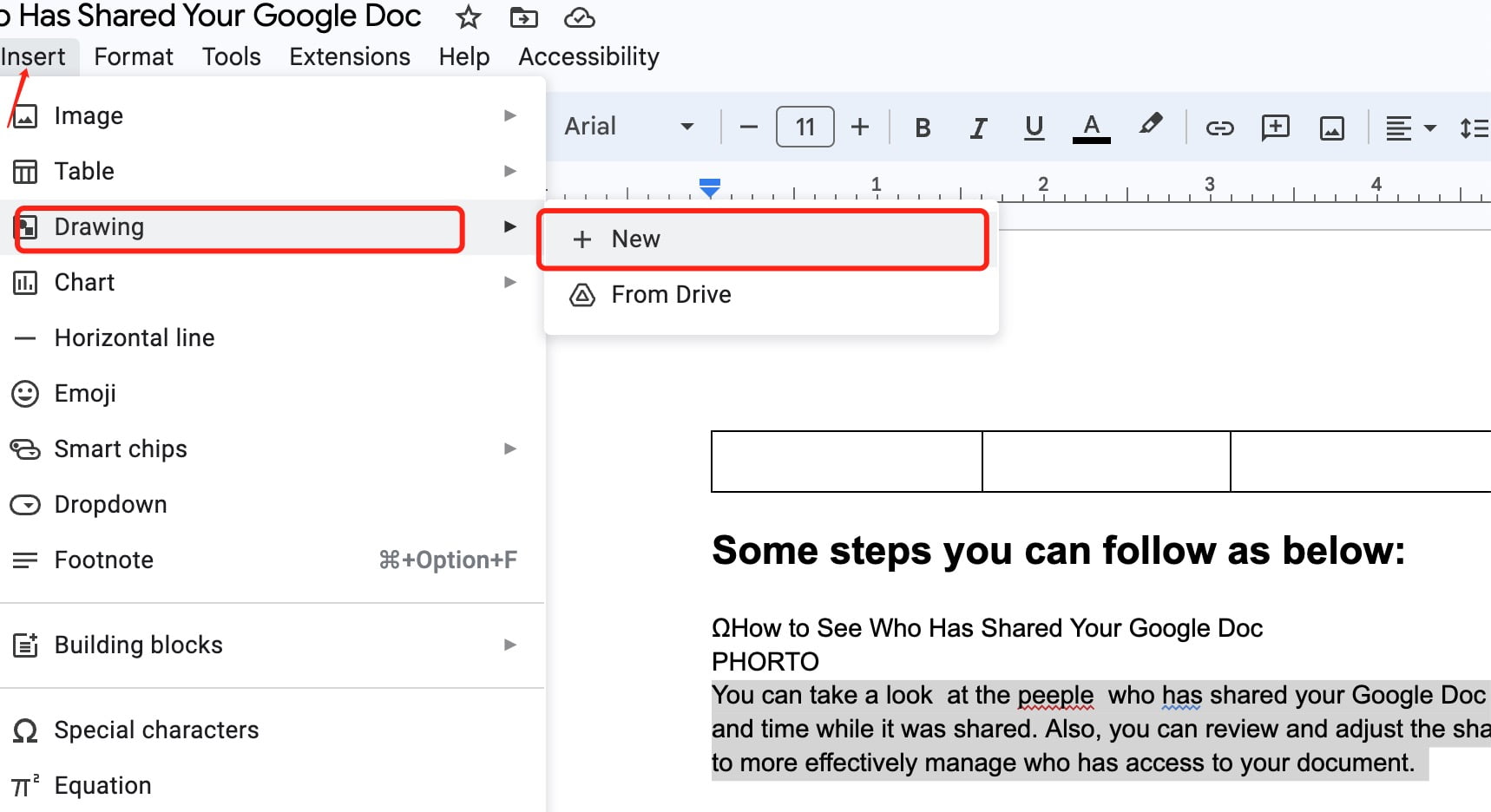Screen dimensions: 1491x812
Task: Click the Omega special characters icon
Action: pos(25,731)
